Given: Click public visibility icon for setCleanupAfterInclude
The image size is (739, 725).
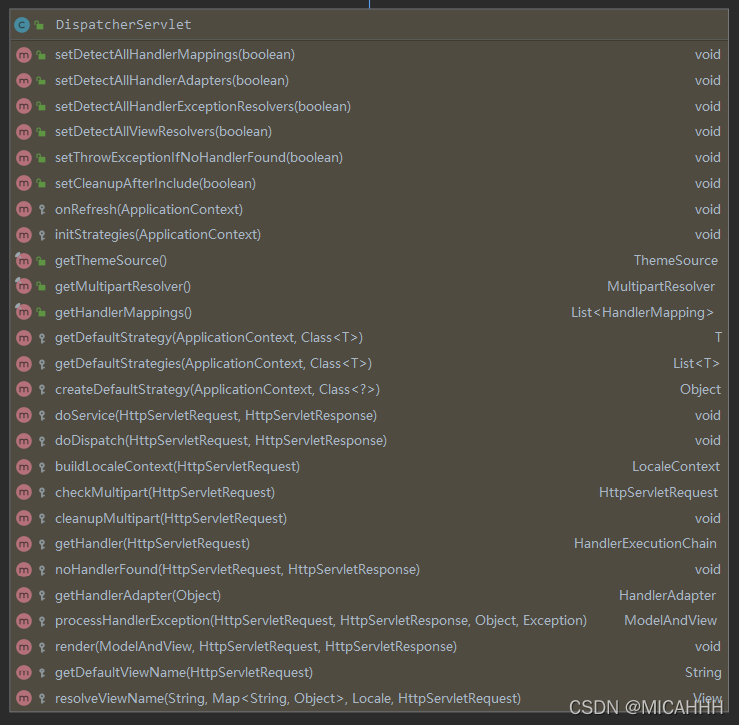Looking at the screenshot, I should (41, 183).
